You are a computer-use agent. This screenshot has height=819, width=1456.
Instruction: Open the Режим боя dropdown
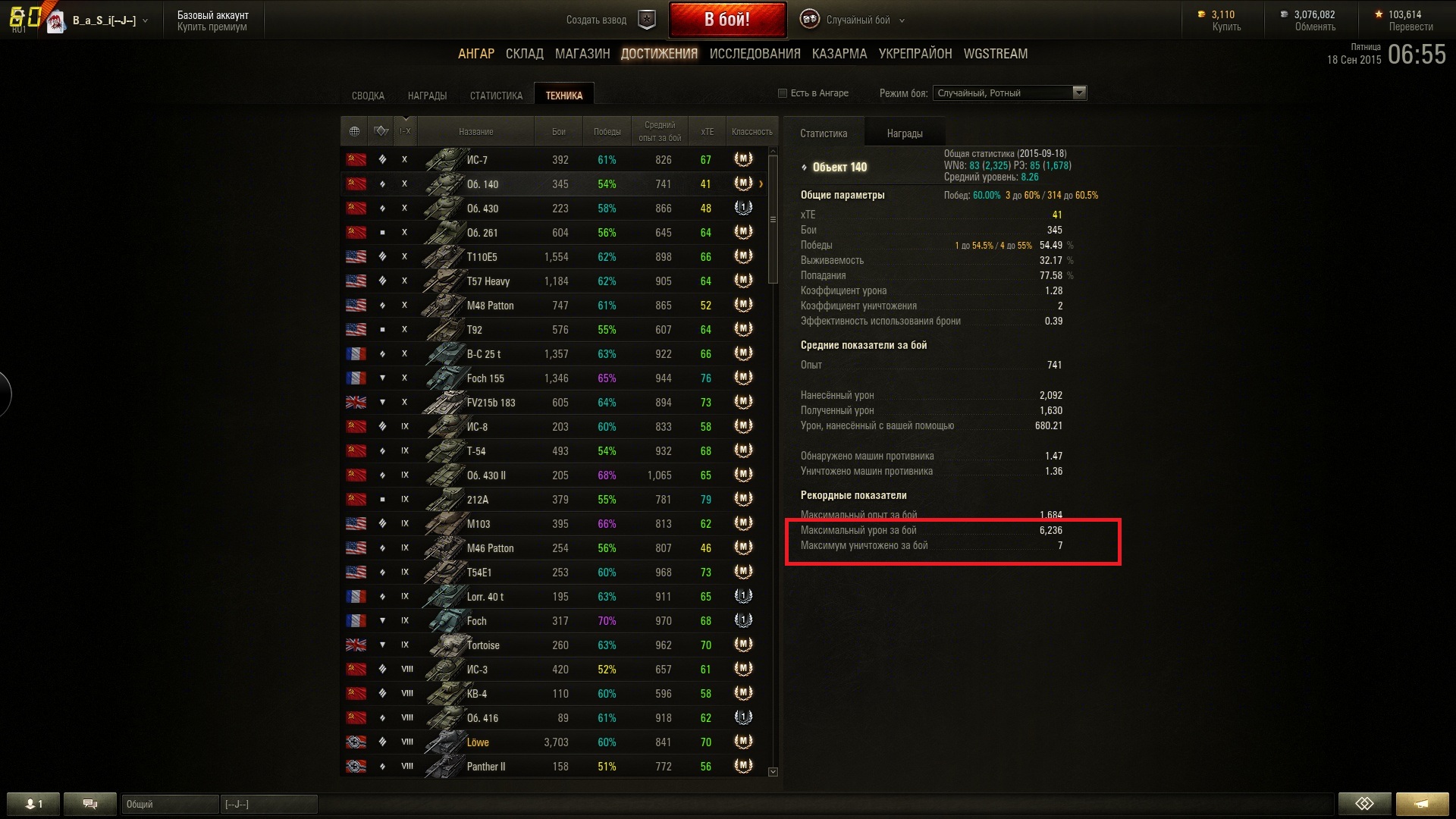coord(1009,93)
